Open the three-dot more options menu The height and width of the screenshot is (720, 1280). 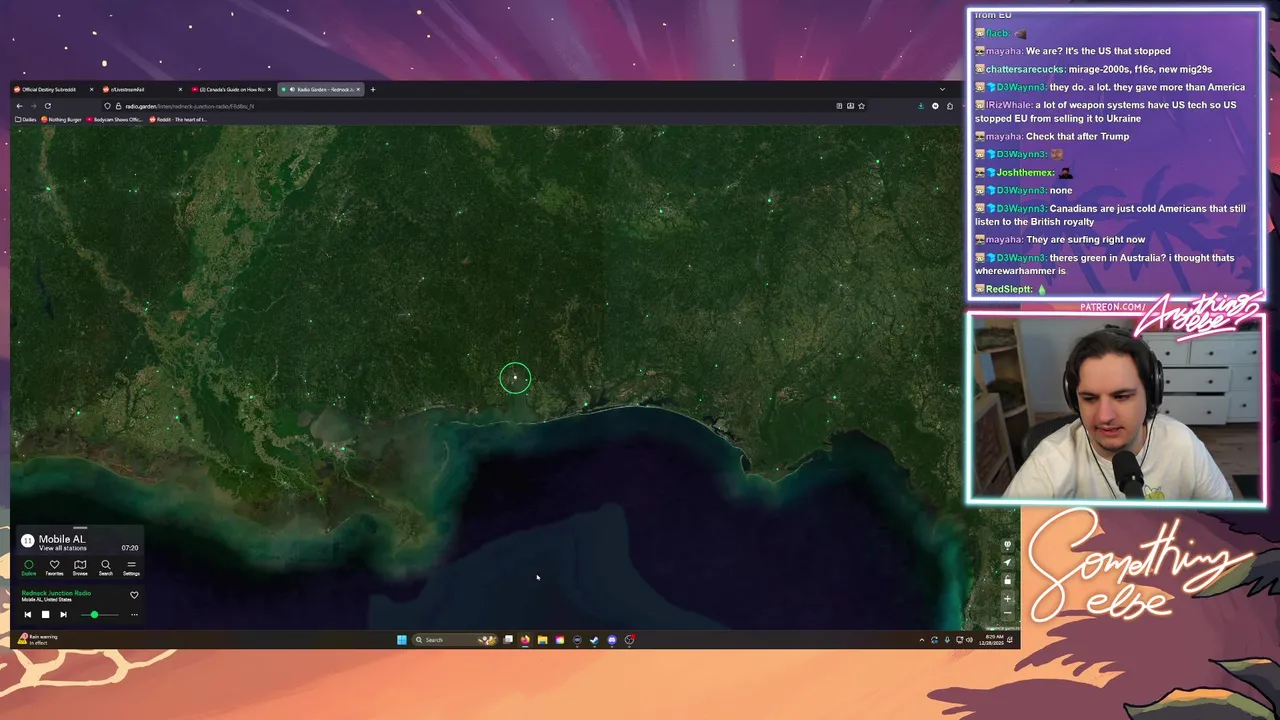tap(134, 615)
